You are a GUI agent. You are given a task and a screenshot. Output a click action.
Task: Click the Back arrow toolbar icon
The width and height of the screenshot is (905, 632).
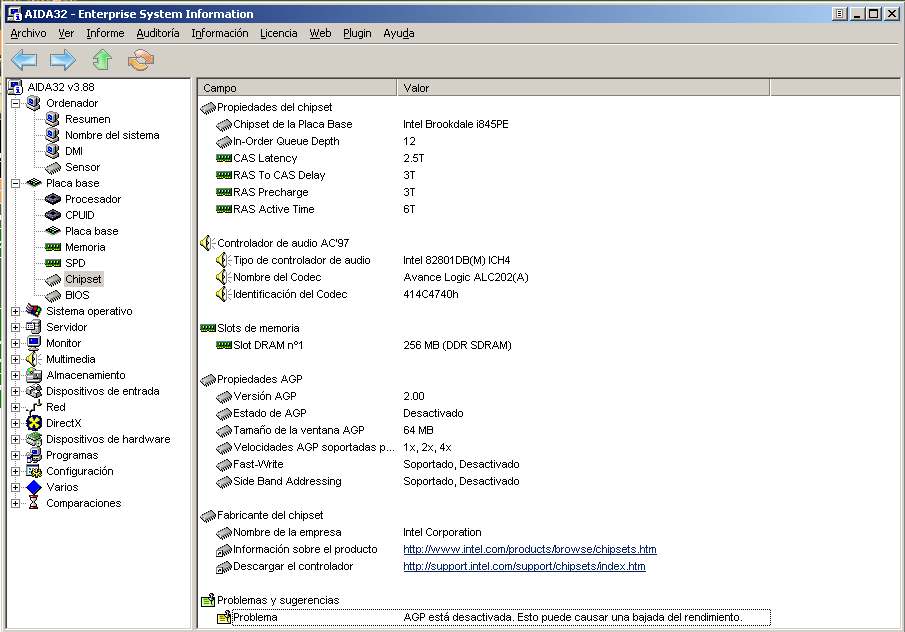24,59
